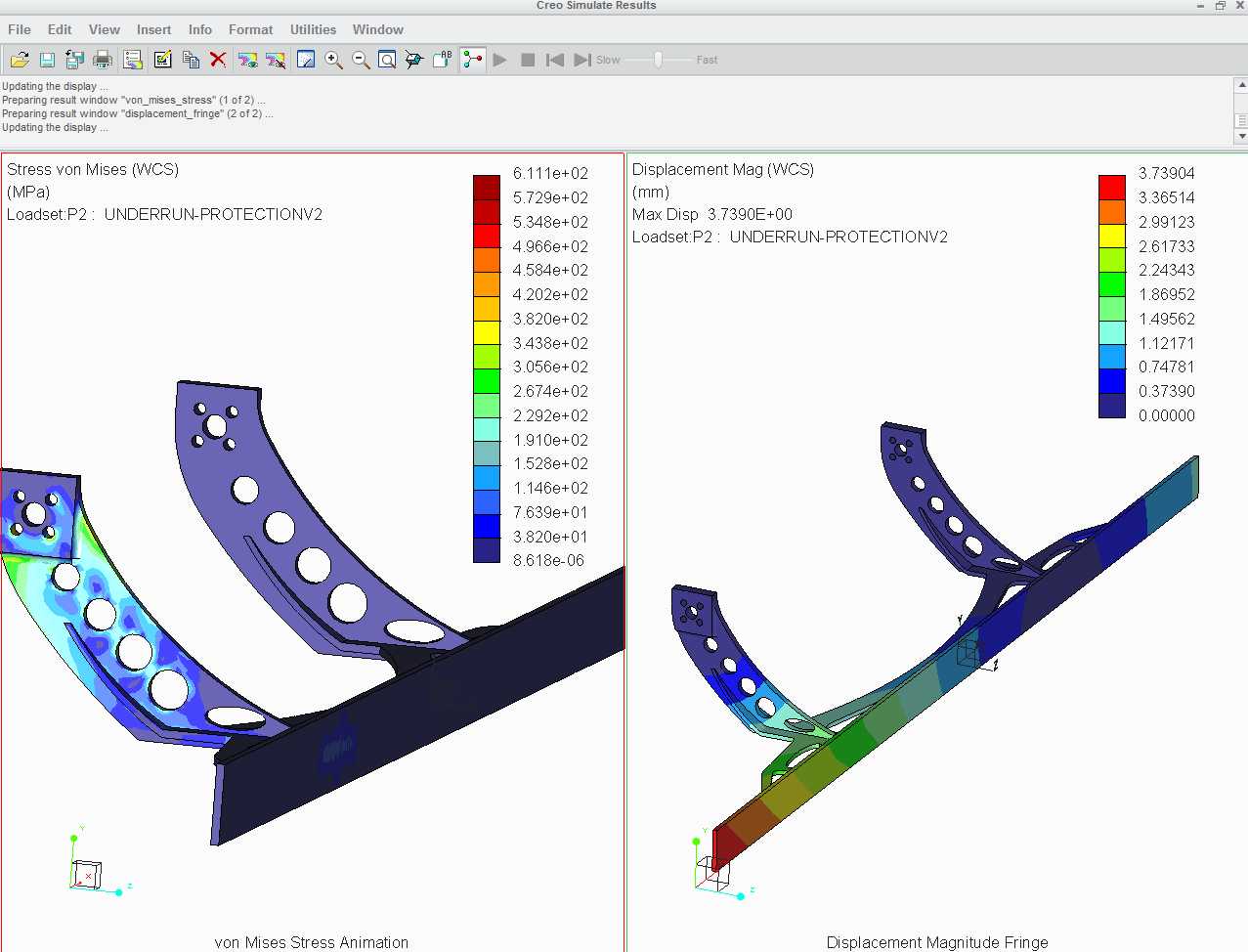Screen dimensions: 1248x952
Task: Click the annotation AB label icon
Action: pos(442,60)
